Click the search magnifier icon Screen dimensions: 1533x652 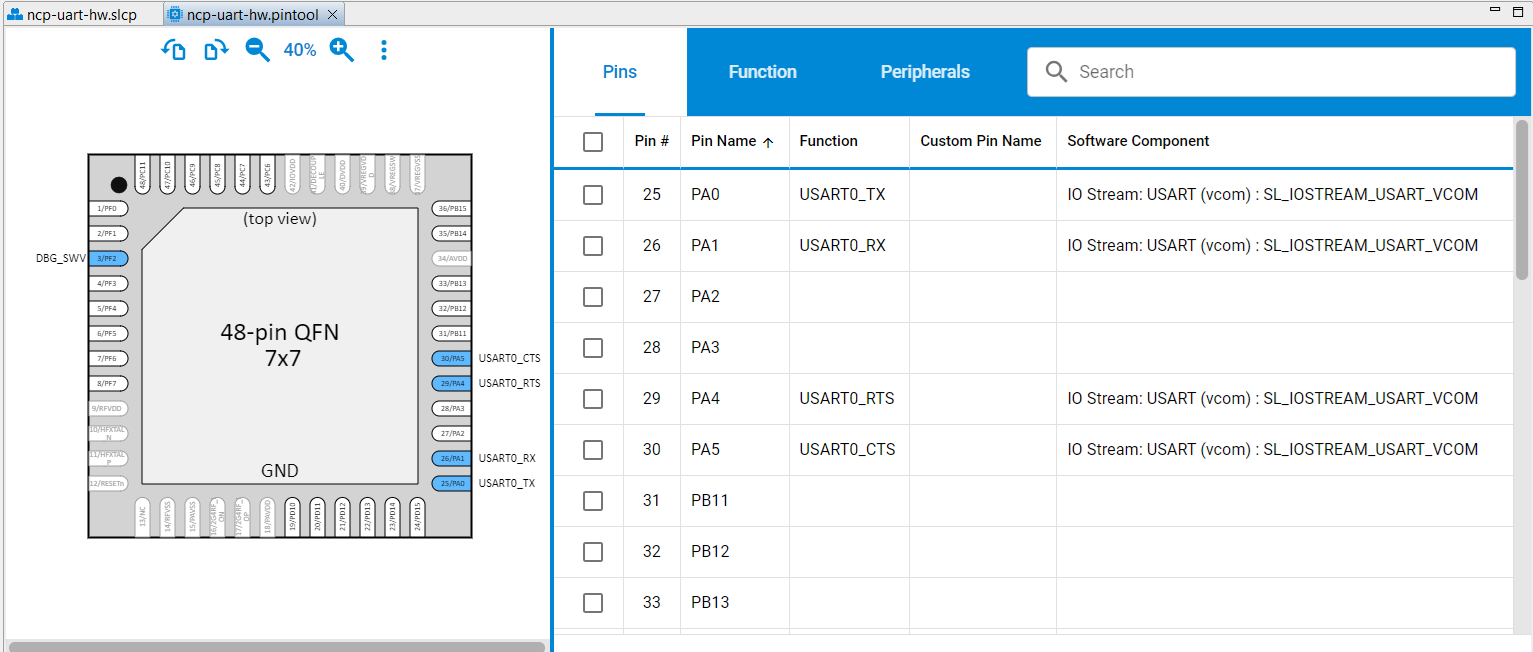coord(1056,72)
